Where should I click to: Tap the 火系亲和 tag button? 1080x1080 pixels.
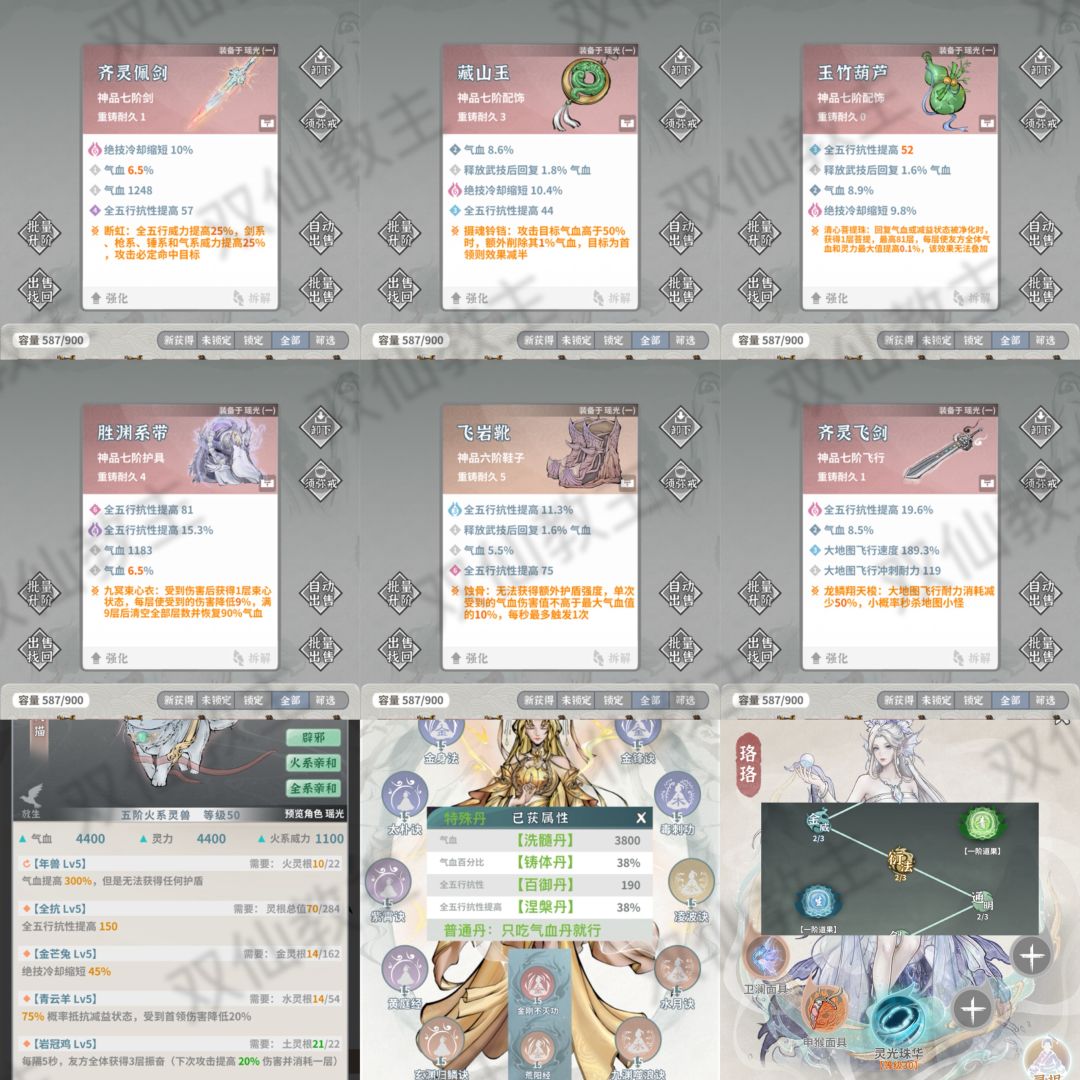[x=313, y=763]
